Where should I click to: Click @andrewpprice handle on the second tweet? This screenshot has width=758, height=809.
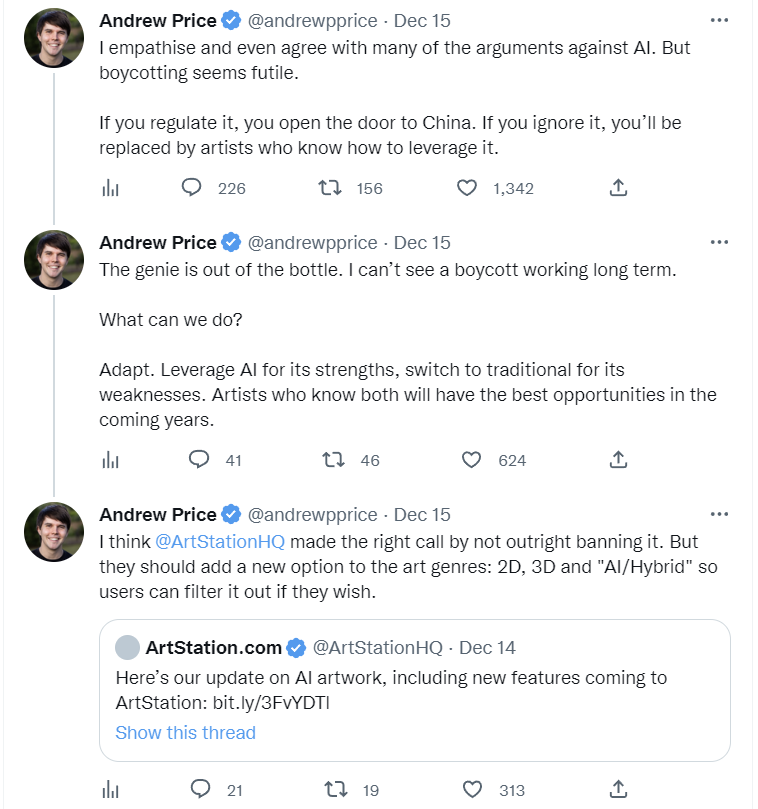(312, 242)
